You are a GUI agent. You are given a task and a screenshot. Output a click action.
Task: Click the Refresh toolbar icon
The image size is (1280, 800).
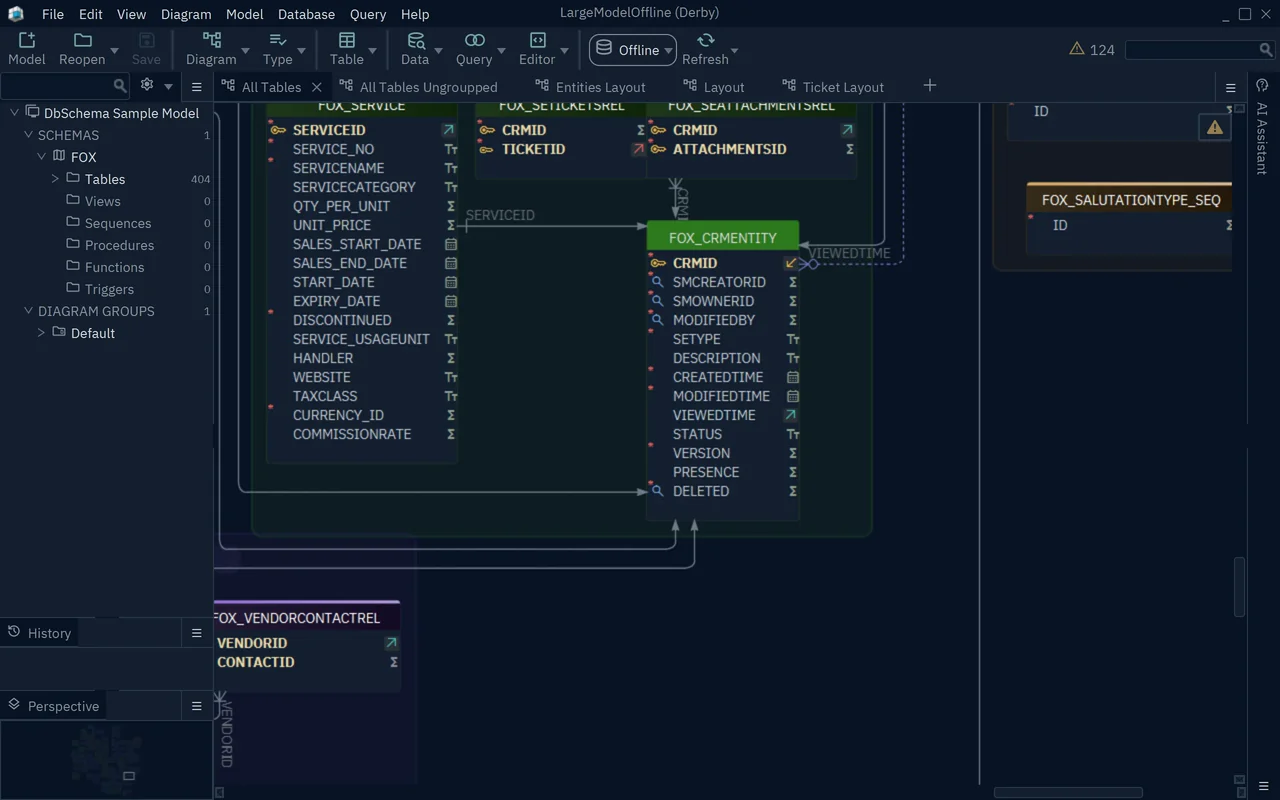(x=706, y=40)
